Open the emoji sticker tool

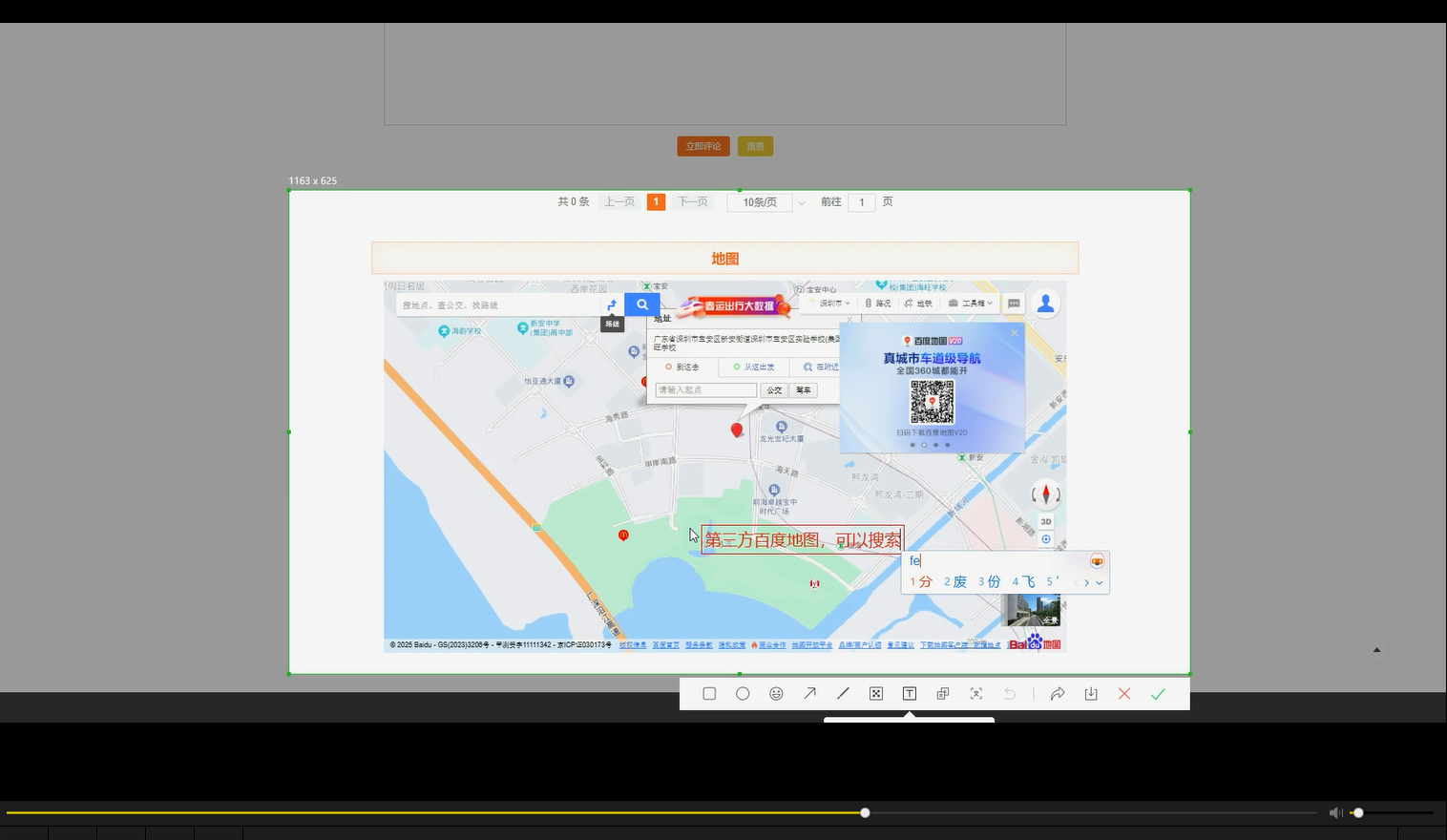(x=776, y=694)
